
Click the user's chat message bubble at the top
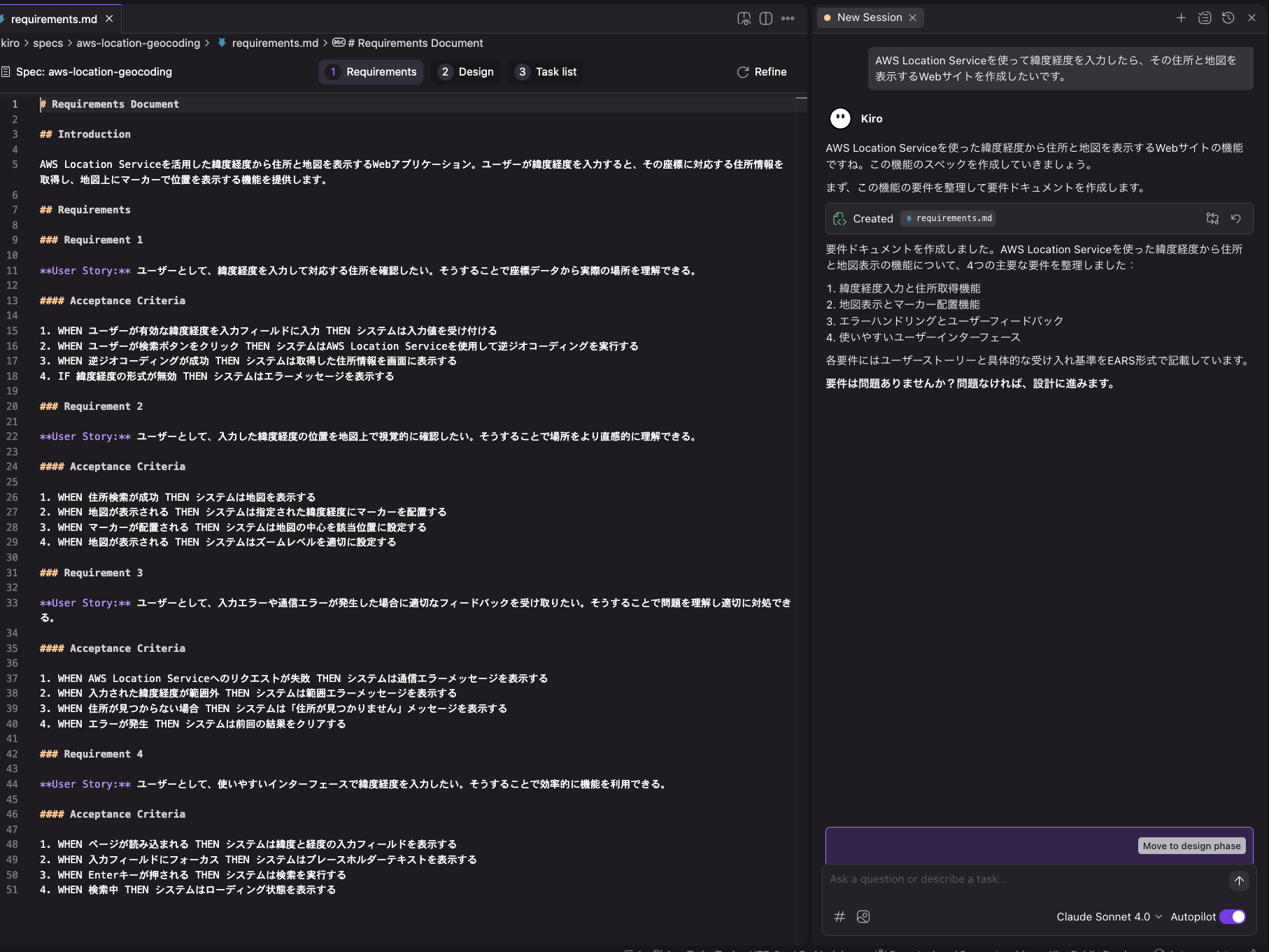click(1061, 69)
